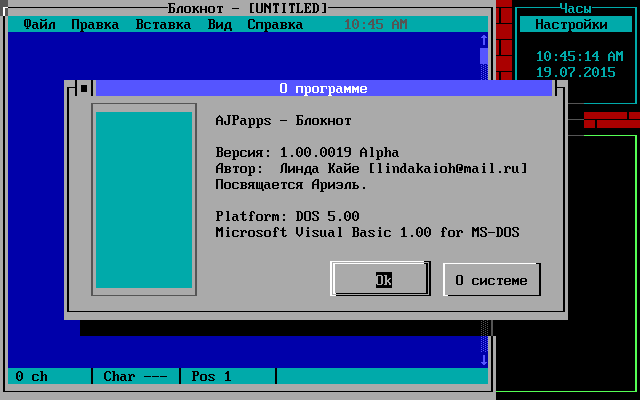Click the author email lindakaioh@mail.ru
The width and height of the screenshot is (640, 400).
pyautogui.click(x=447, y=168)
